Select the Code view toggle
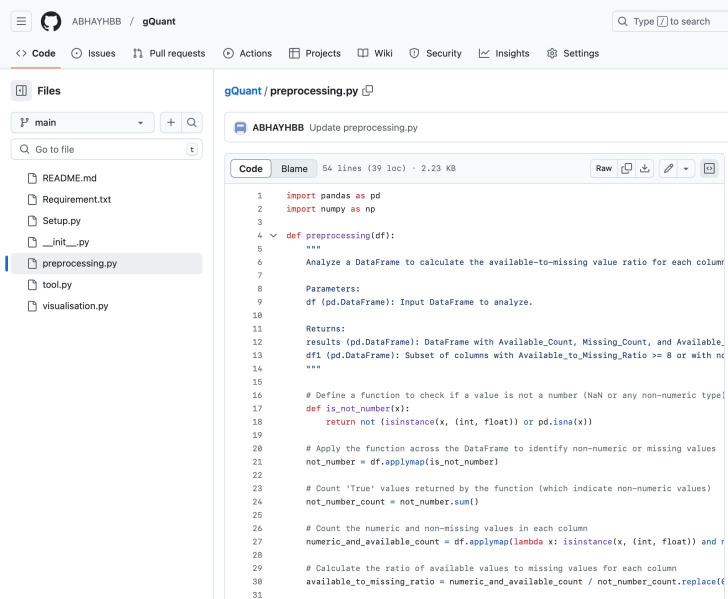The width and height of the screenshot is (728, 599). tap(251, 169)
